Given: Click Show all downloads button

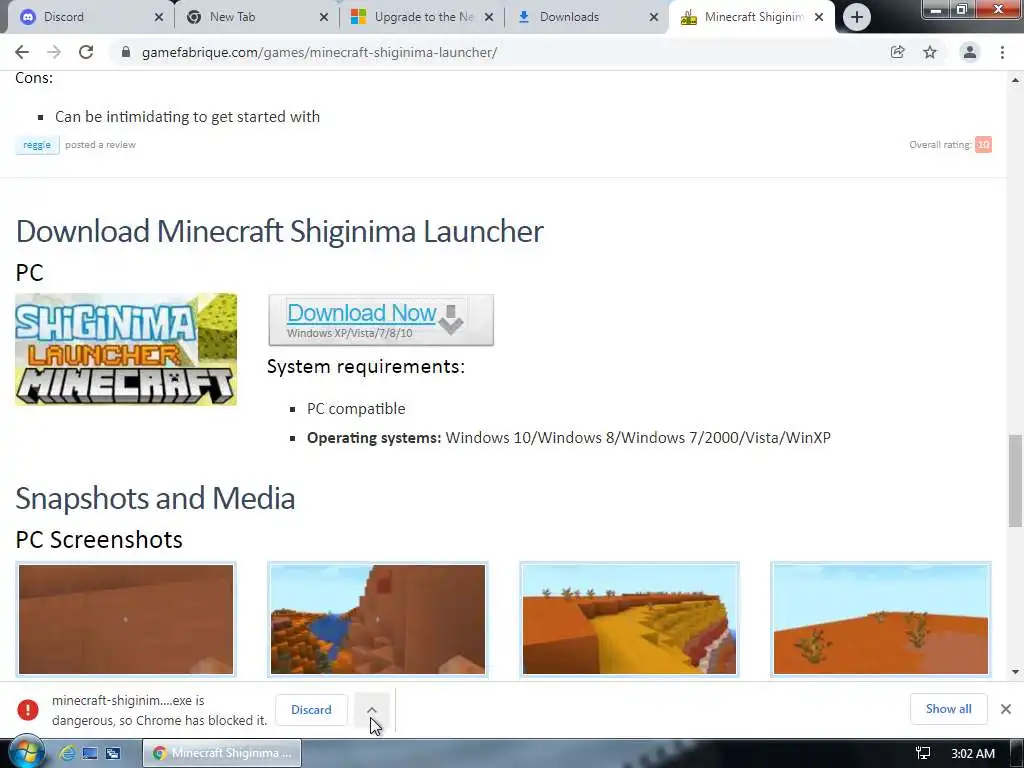Looking at the screenshot, I should pos(948,709).
